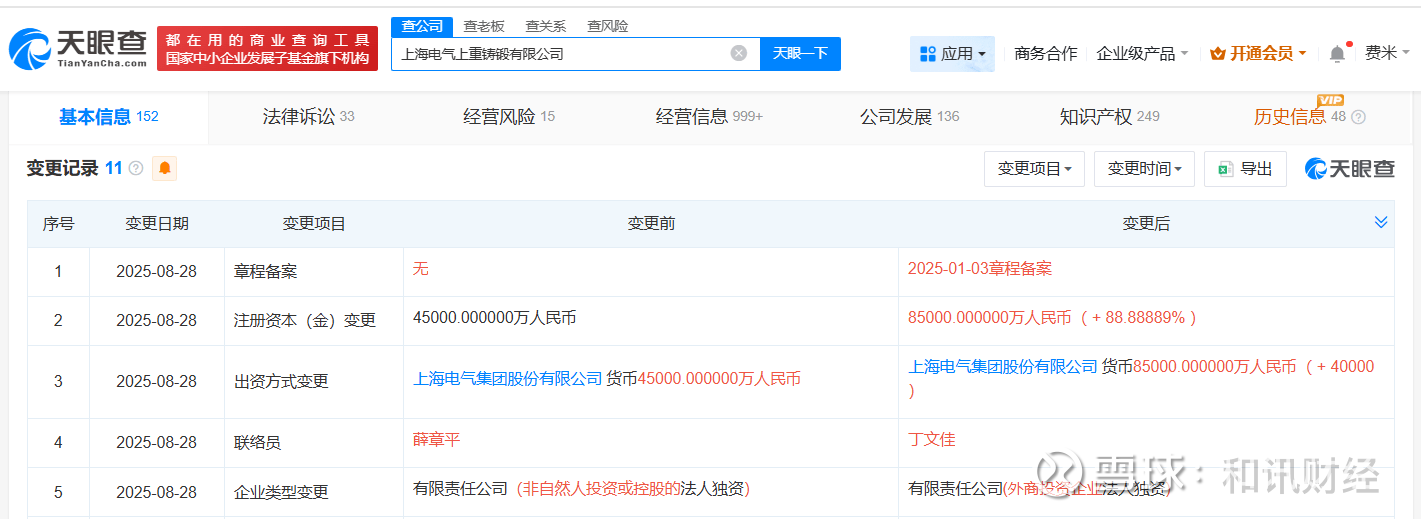This screenshot has height=519, width=1421.
Task: Click the 丁文佳 name in 变更后
Action: click(x=932, y=440)
